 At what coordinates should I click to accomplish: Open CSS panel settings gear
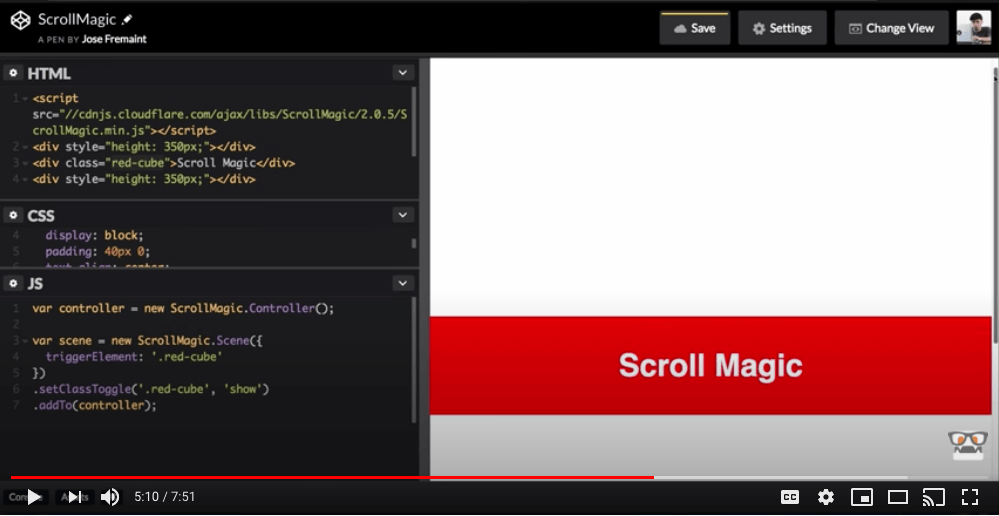[x=13, y=215]
